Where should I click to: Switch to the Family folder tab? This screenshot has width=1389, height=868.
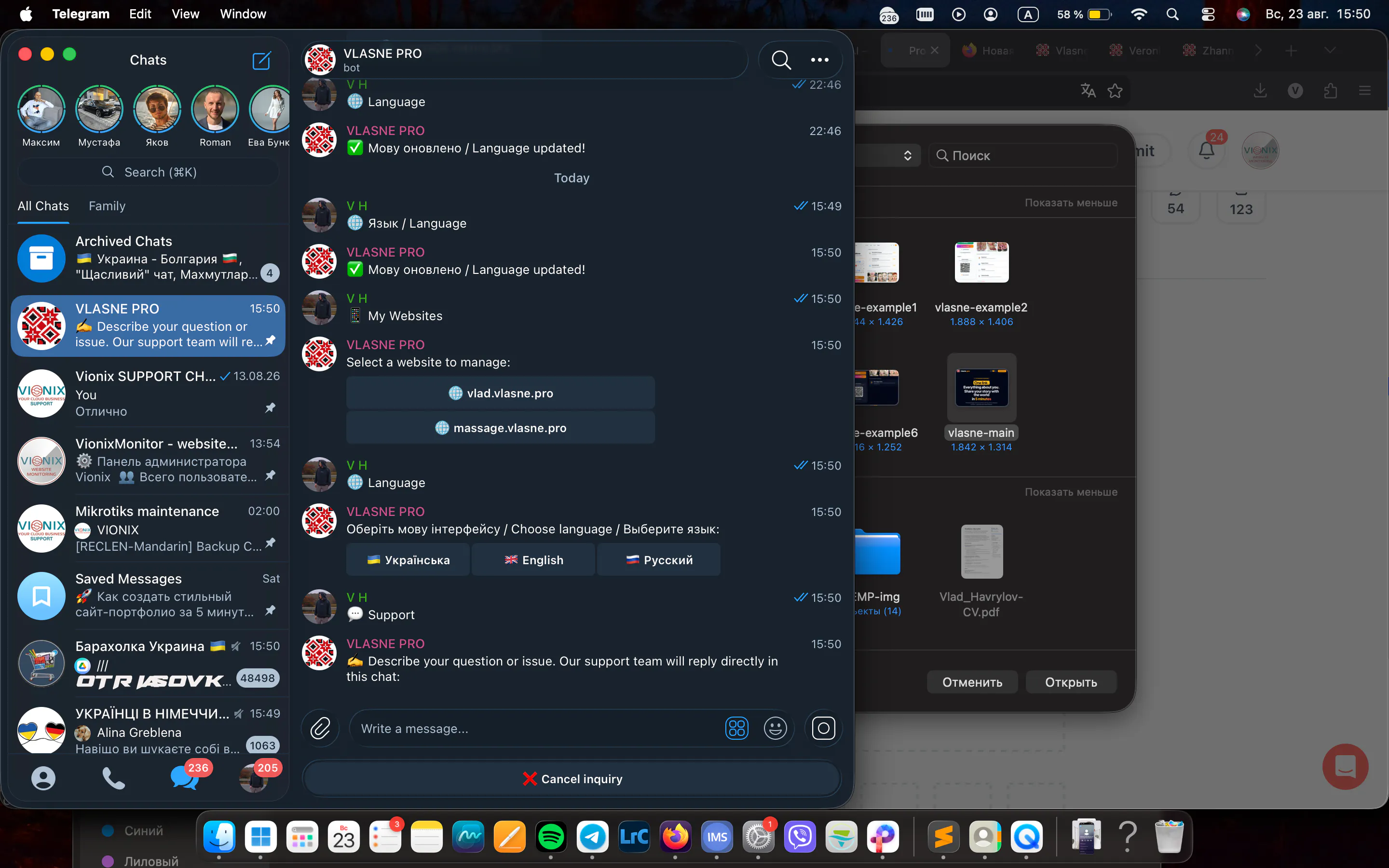click(x=107, y=206)
